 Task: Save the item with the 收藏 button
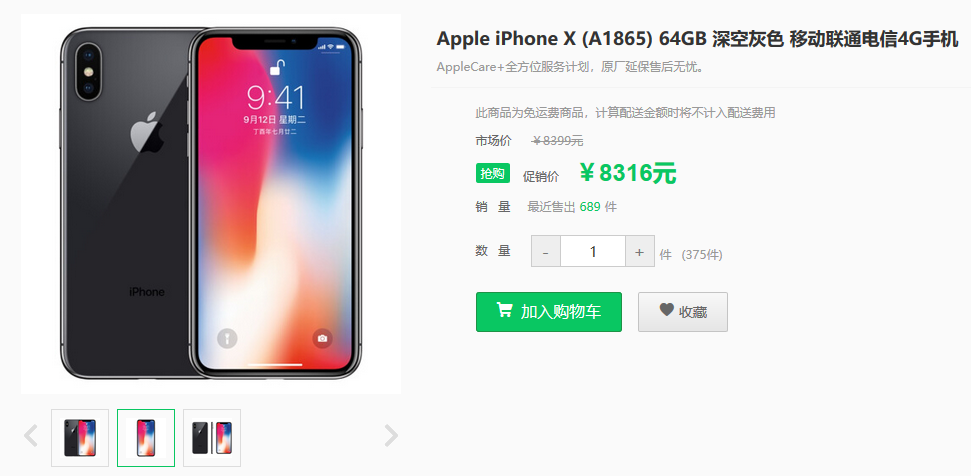[683, 312]
